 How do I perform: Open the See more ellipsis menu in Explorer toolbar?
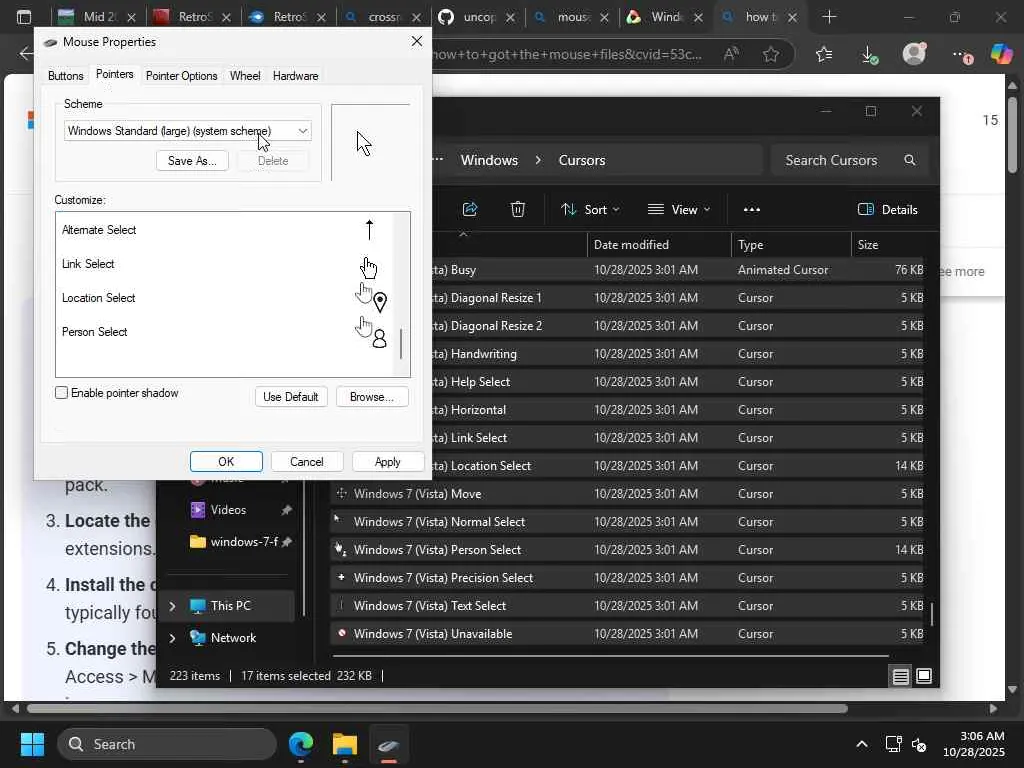(x=752, y=210)
